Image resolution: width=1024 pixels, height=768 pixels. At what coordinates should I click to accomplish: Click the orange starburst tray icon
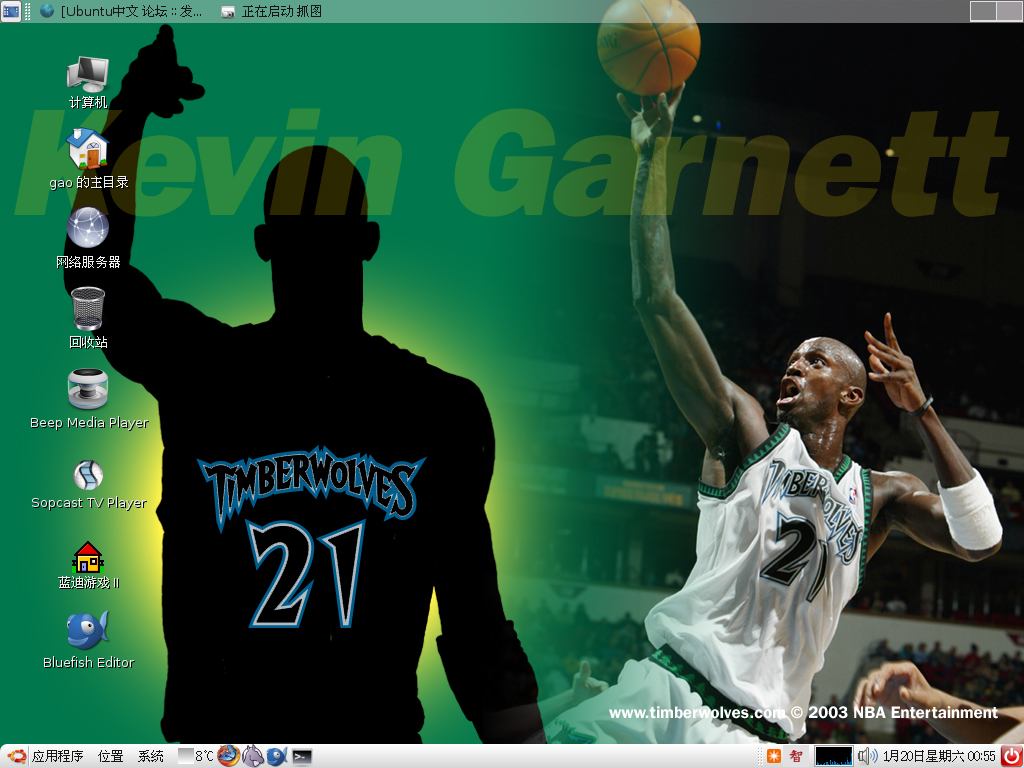coord(774,756)
